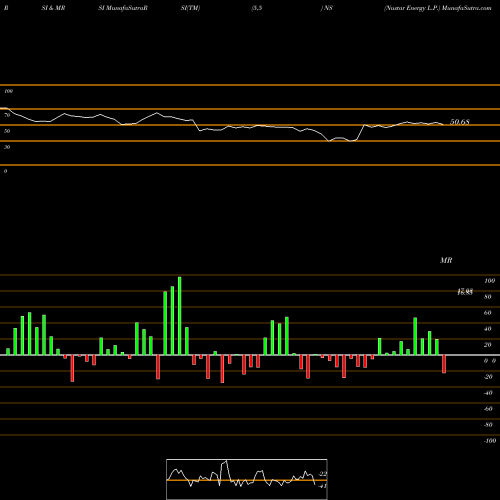Click the -41 value in mini chart
Viewport: 500px width, 500px height.
click(323, 486)
